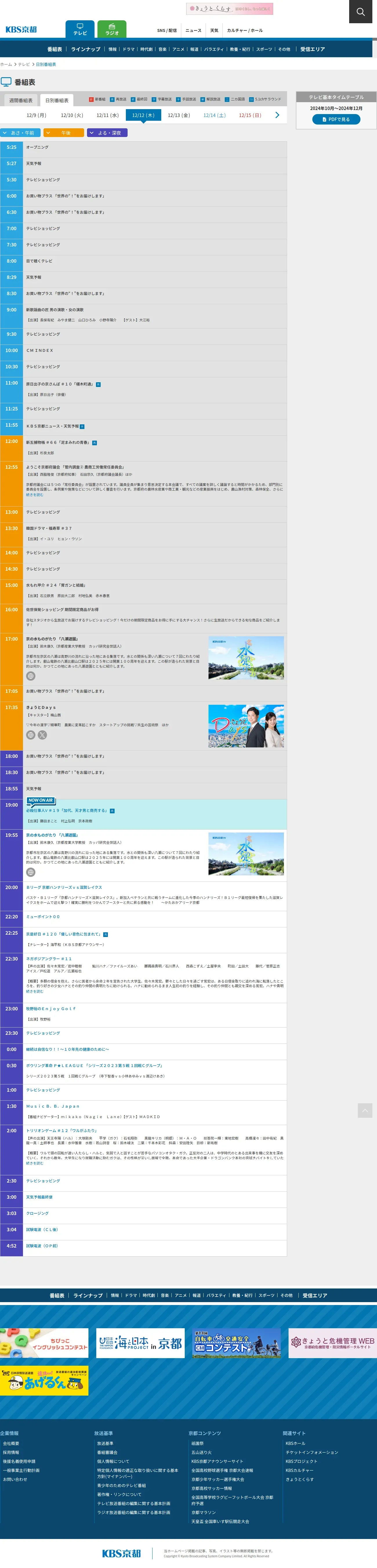Select date 12/13 (金)
The height and width of the screenshot is (1568, 377).
click(179, 115)
